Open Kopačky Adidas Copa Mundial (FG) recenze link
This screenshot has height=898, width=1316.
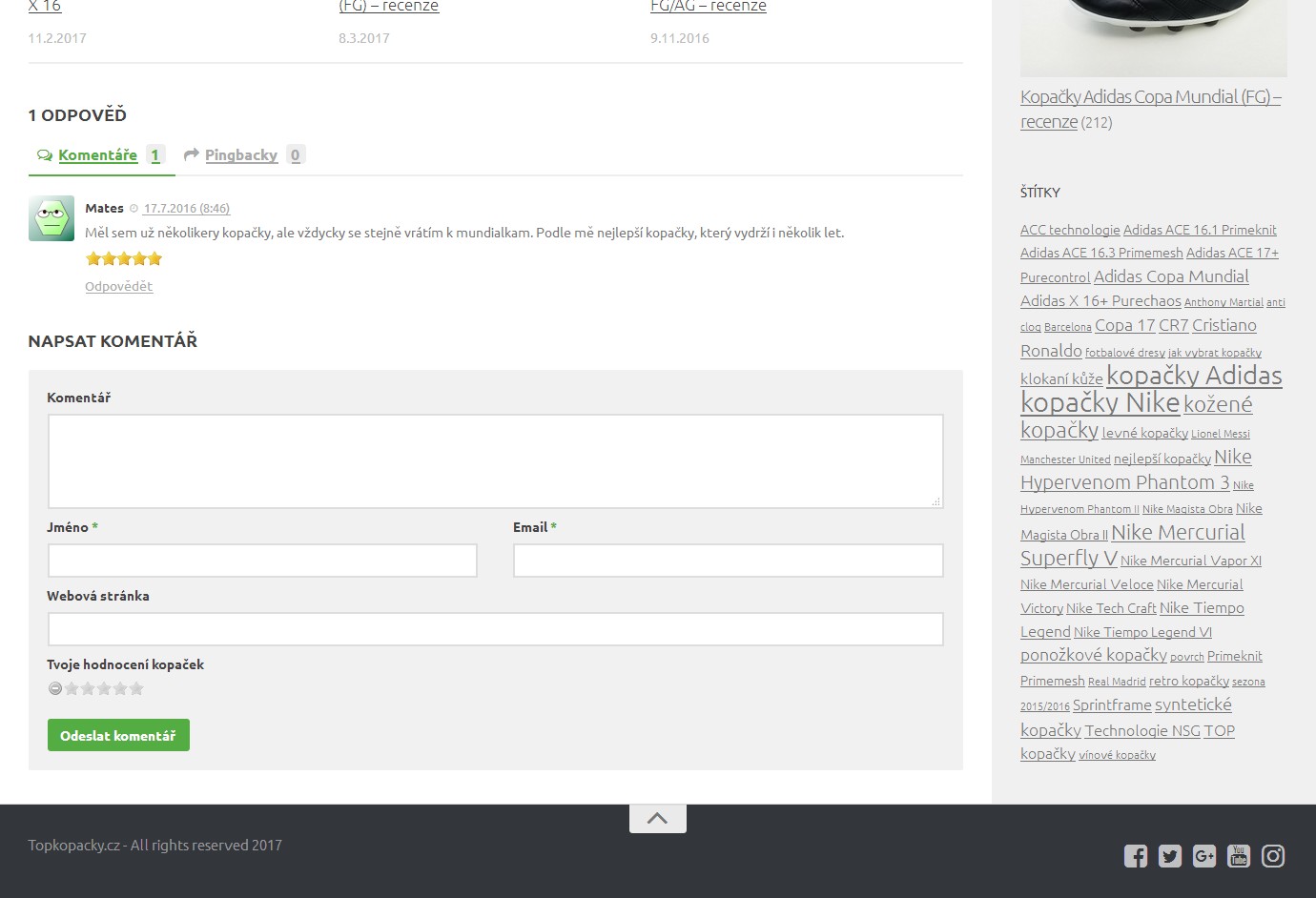1151,109
